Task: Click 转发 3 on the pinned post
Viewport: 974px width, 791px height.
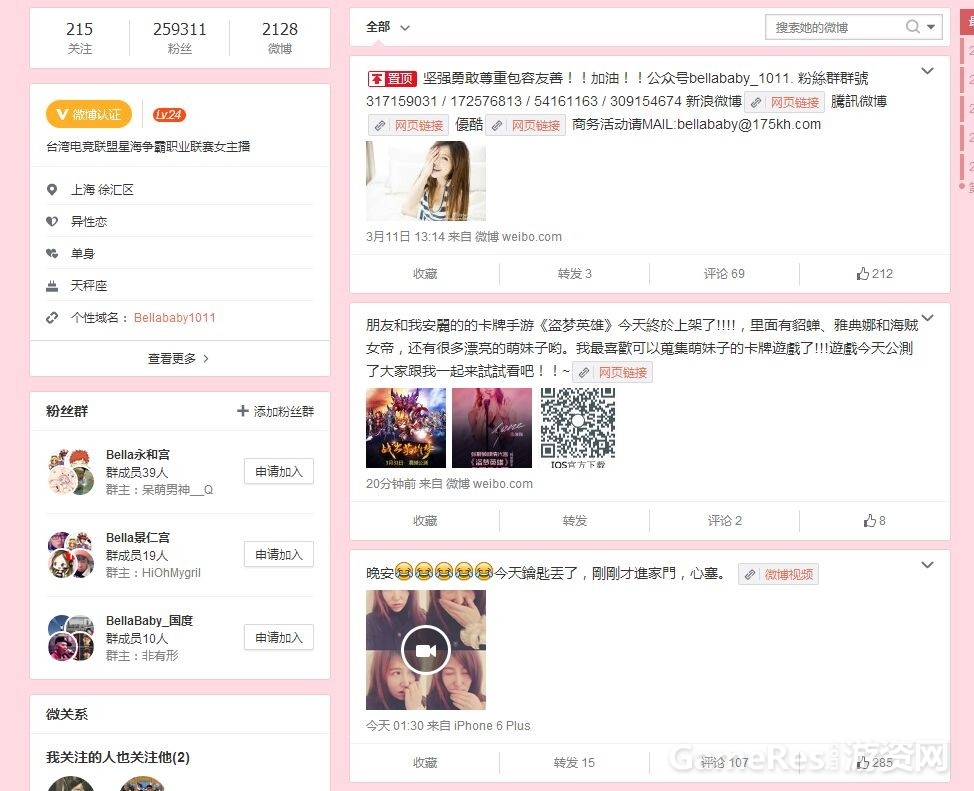Action: pos(575,273)
